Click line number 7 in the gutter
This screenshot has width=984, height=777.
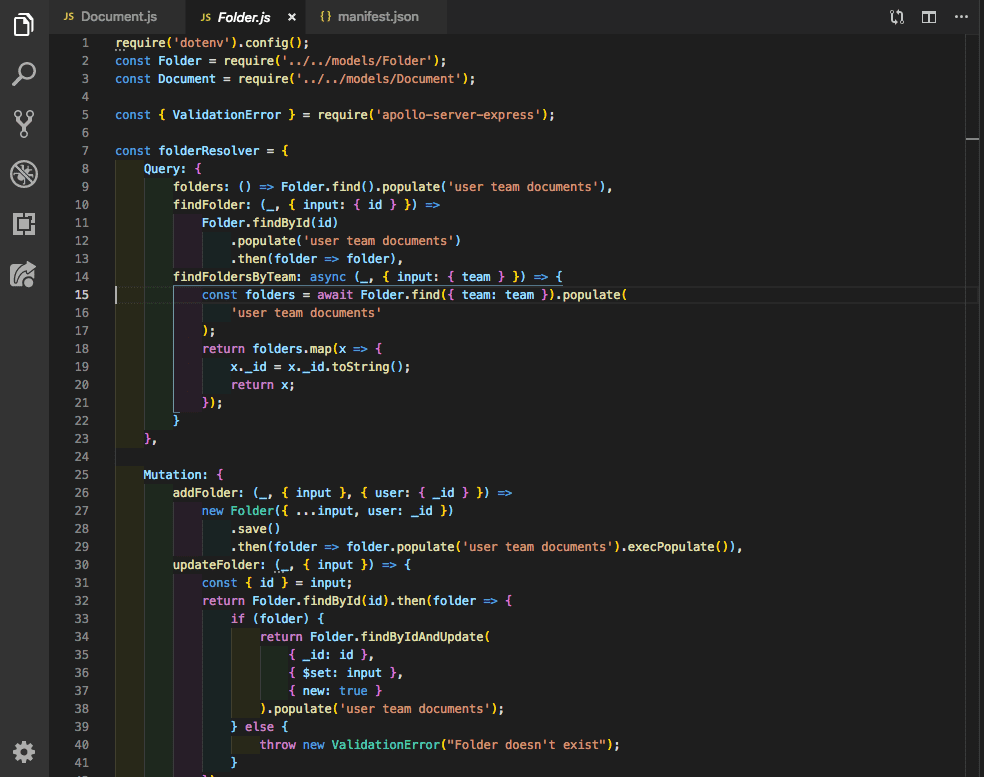pyautogui.click(x=85, y=151)
